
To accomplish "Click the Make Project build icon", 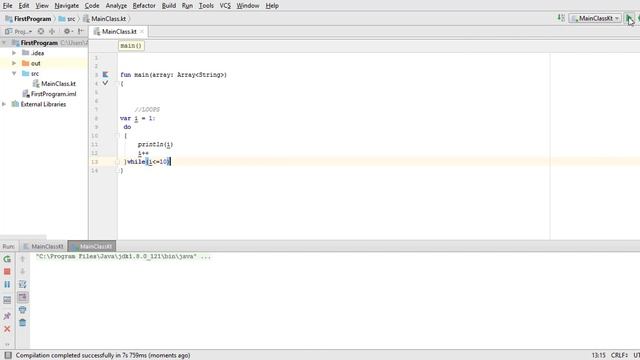I will point(561,18).
